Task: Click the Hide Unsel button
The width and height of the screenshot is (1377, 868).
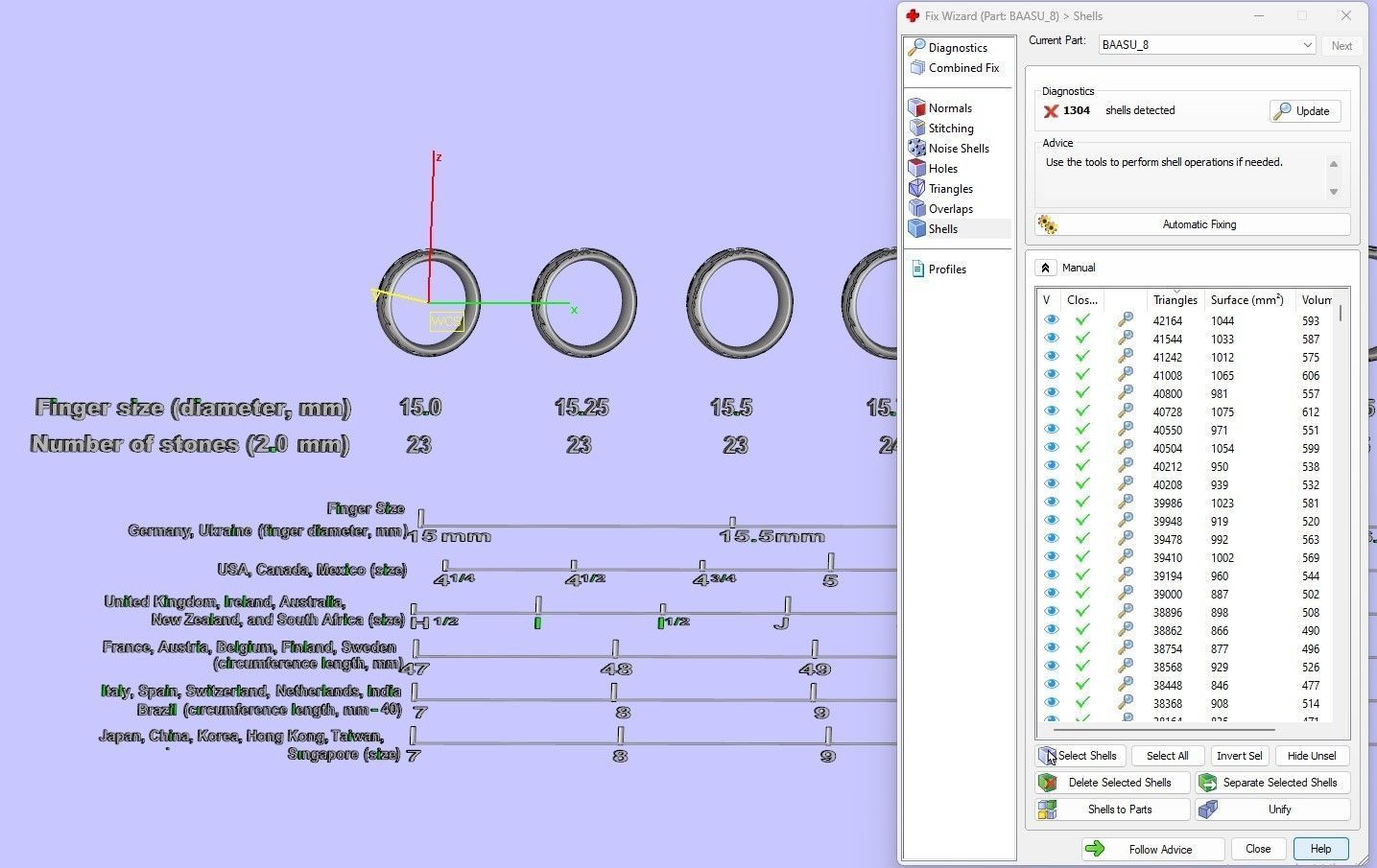Action: 1312,756
